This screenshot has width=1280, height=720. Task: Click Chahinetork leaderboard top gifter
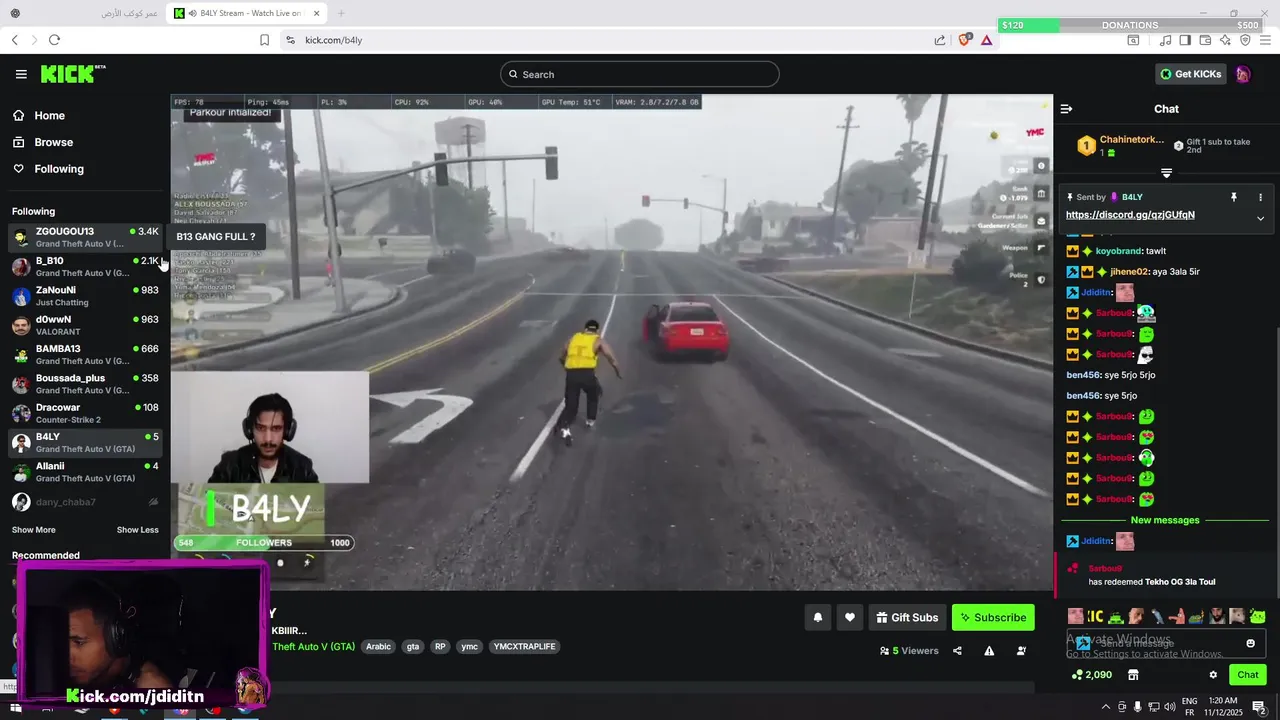coord(1120,146)
